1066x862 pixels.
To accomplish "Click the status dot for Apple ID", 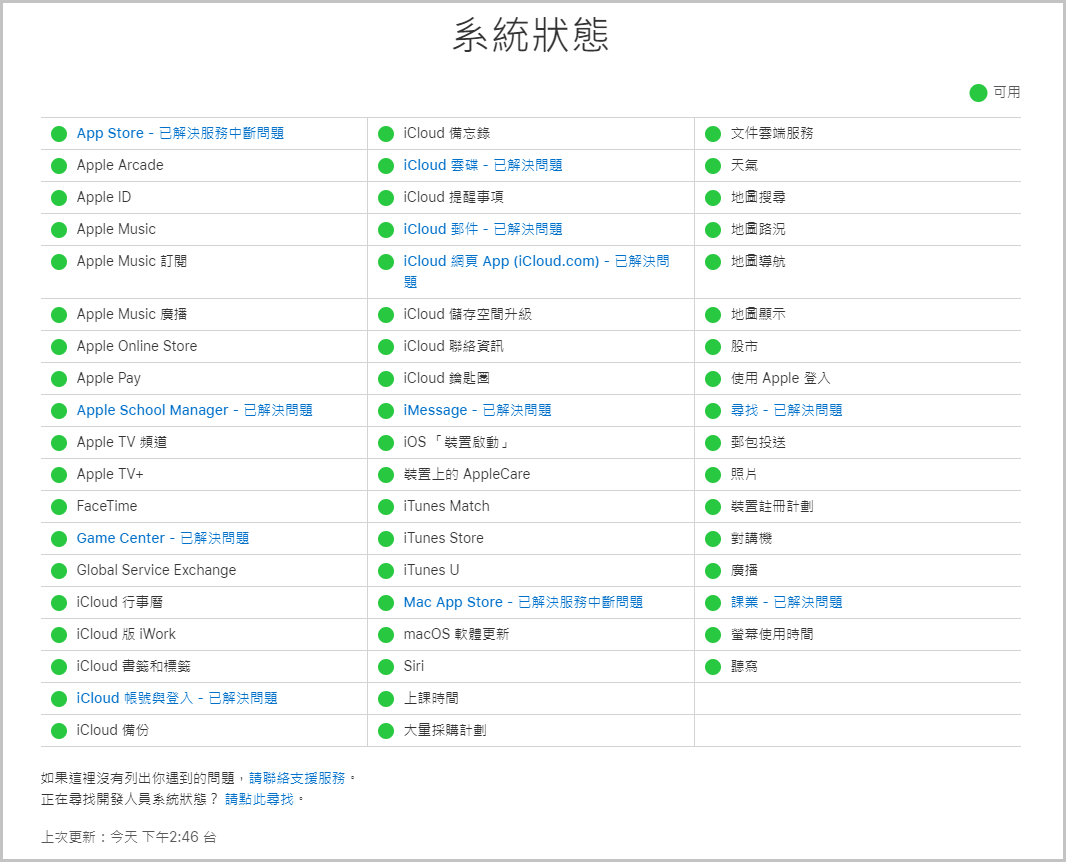I will [59, 198].
